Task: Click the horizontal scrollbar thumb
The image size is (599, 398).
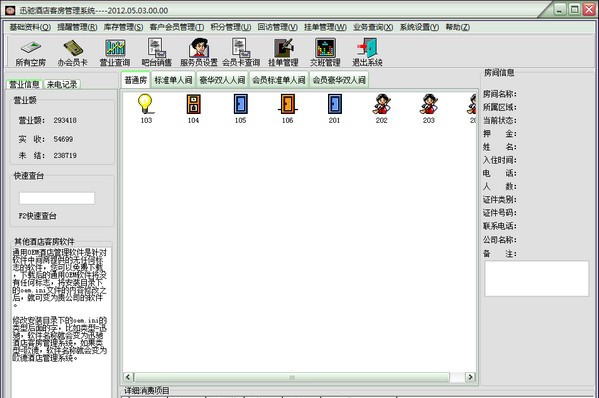Action: coord(292,377)
